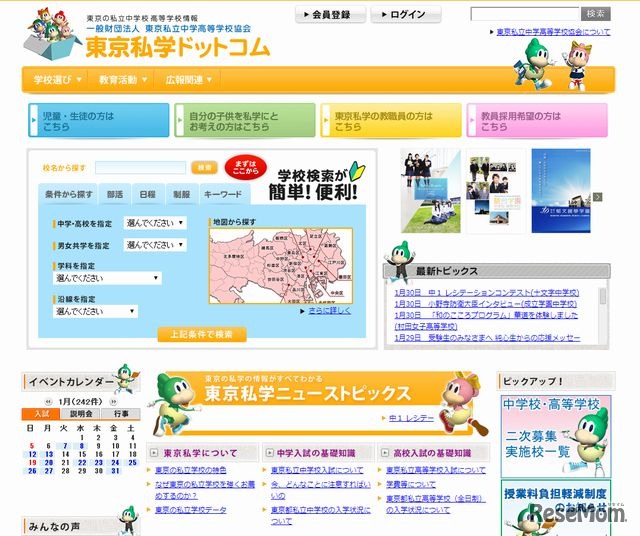640x536 pixels.
Task: Click the 東京私学について heading icon
Action: pyautogui.click(x=153, y=453)
